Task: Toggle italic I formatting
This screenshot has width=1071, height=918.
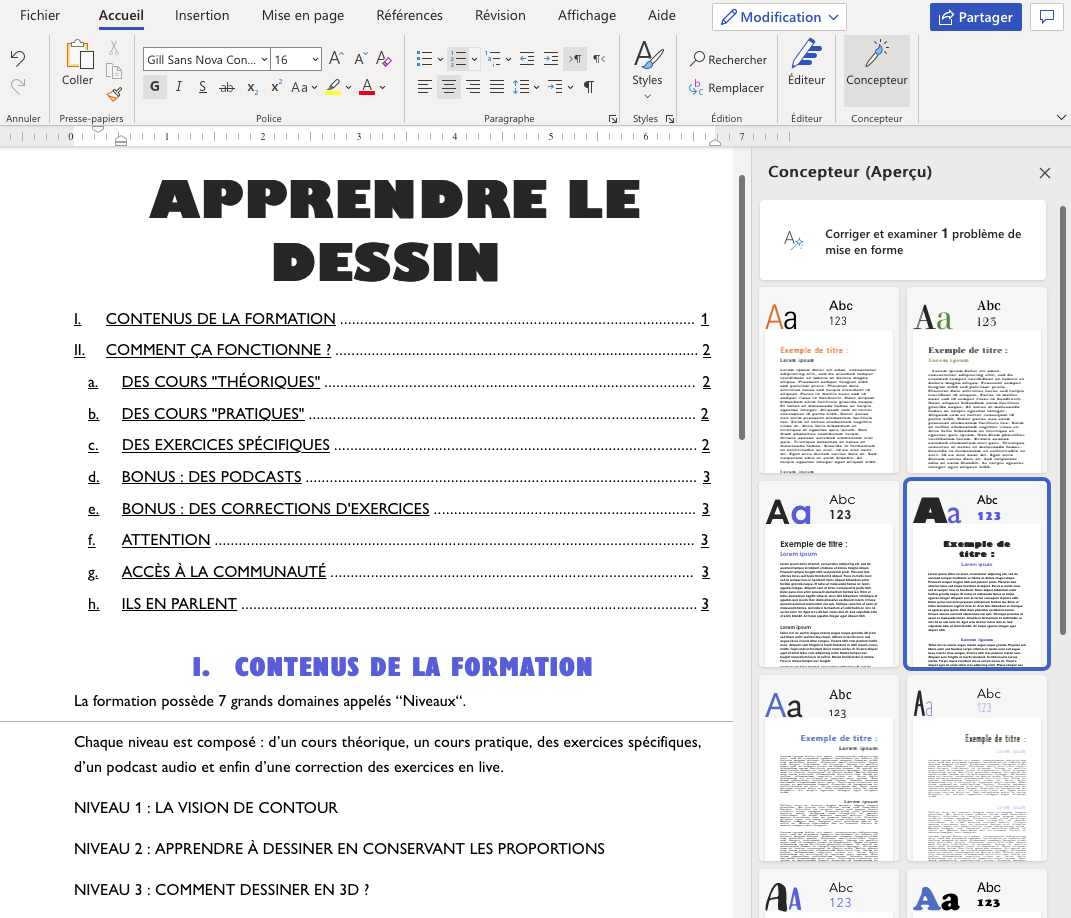Action: click(x=179, y=87)
